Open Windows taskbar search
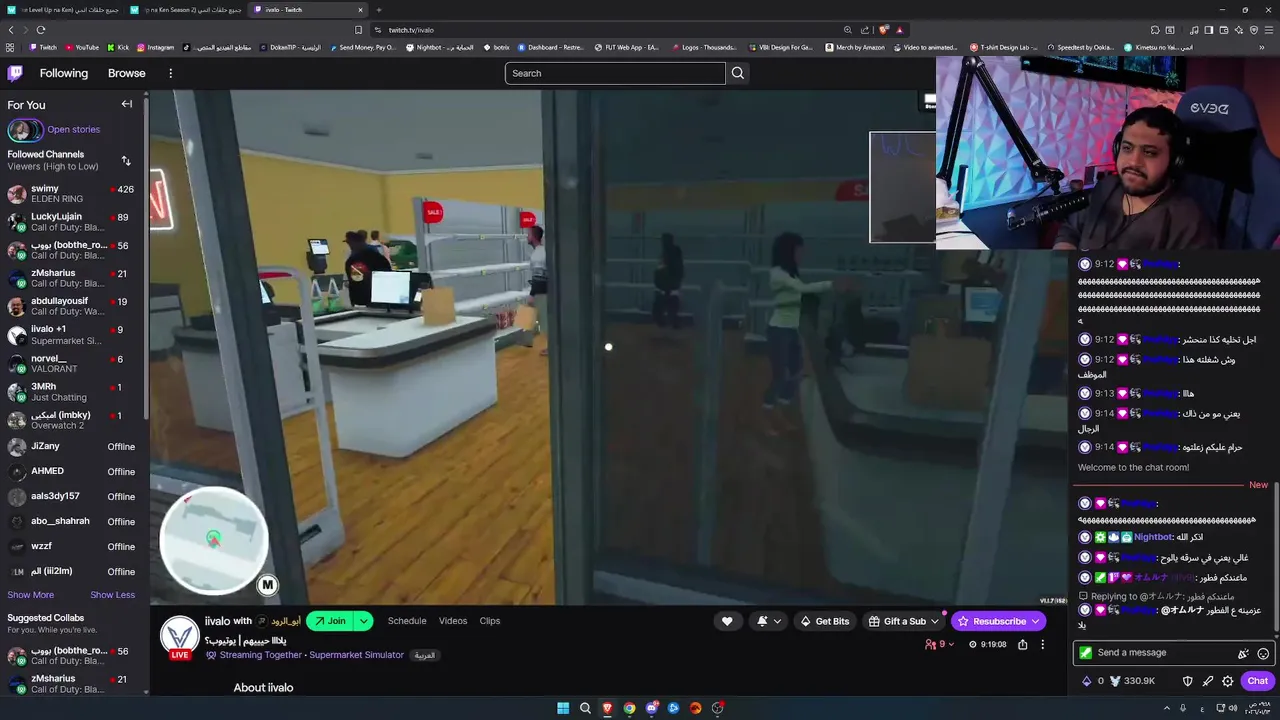The image size is (1280, 720). tap(585, 708)
